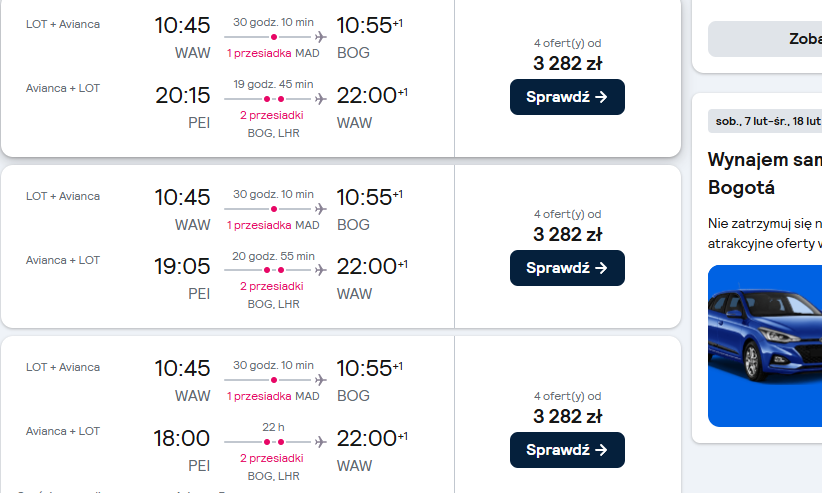Viewport: 822px width, 493px height.
Task: Click the blue rental car image
Action: coord(765,346)
